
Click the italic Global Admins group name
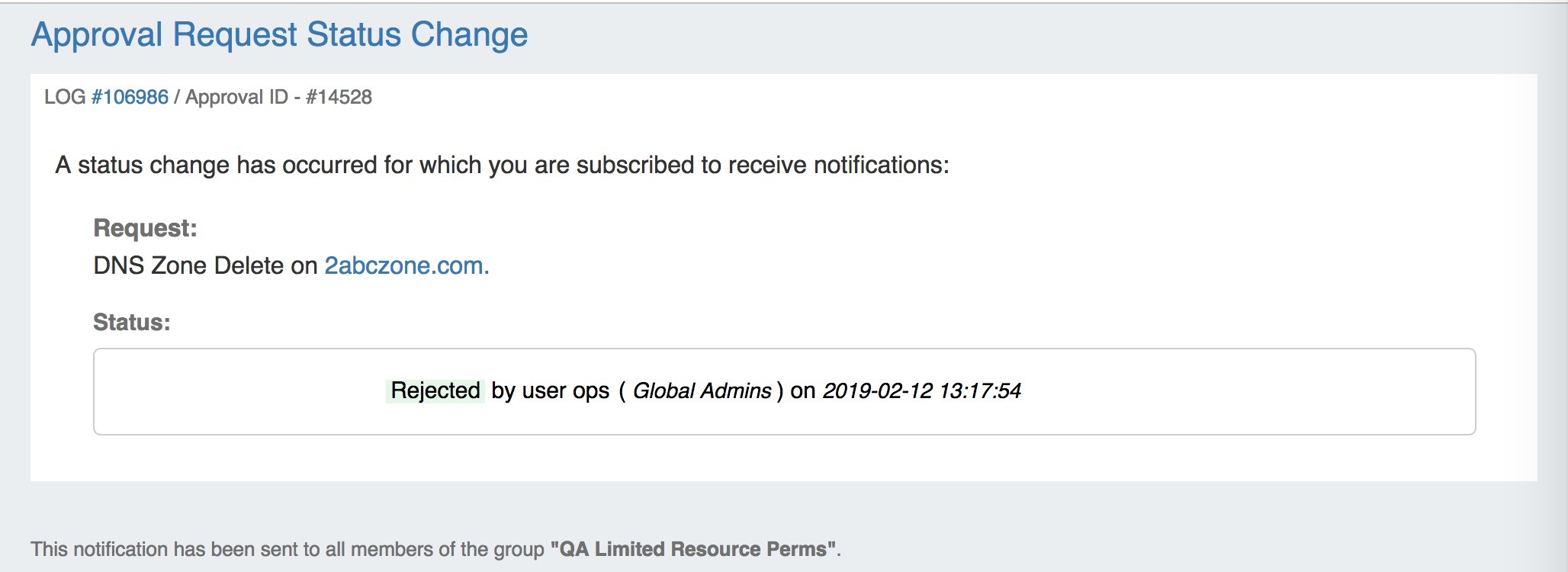pos(702,390)
